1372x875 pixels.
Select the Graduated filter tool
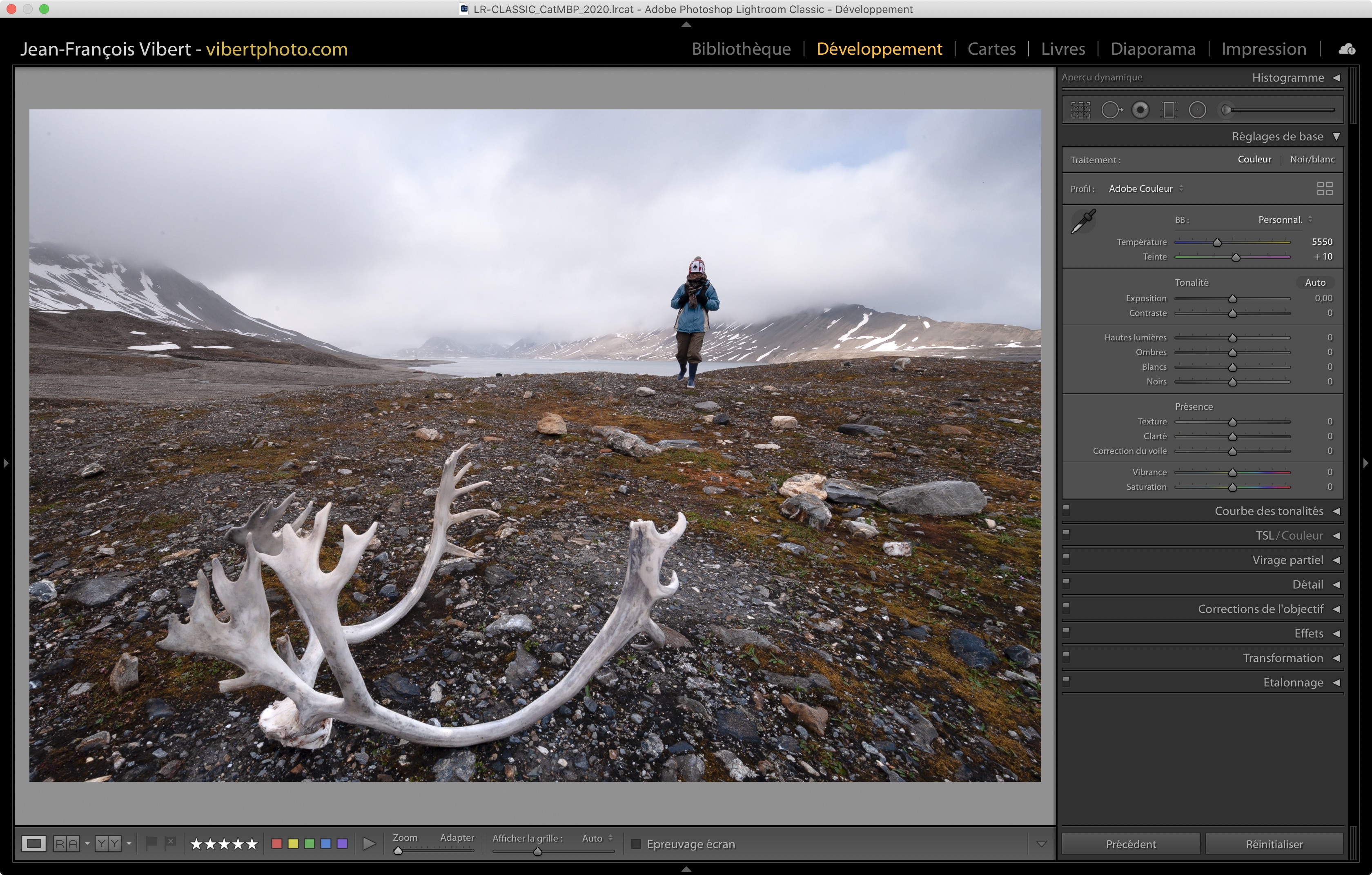pyautogui.click(x=1169, y=110)
